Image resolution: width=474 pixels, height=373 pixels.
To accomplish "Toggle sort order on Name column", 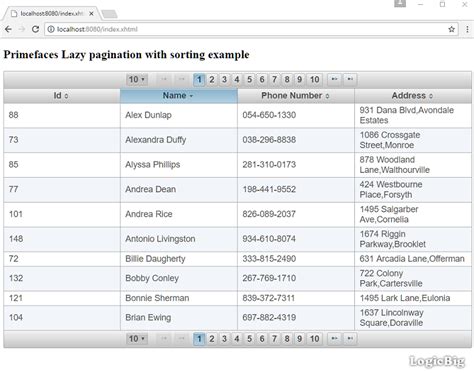I will click(x=179, y=96).
